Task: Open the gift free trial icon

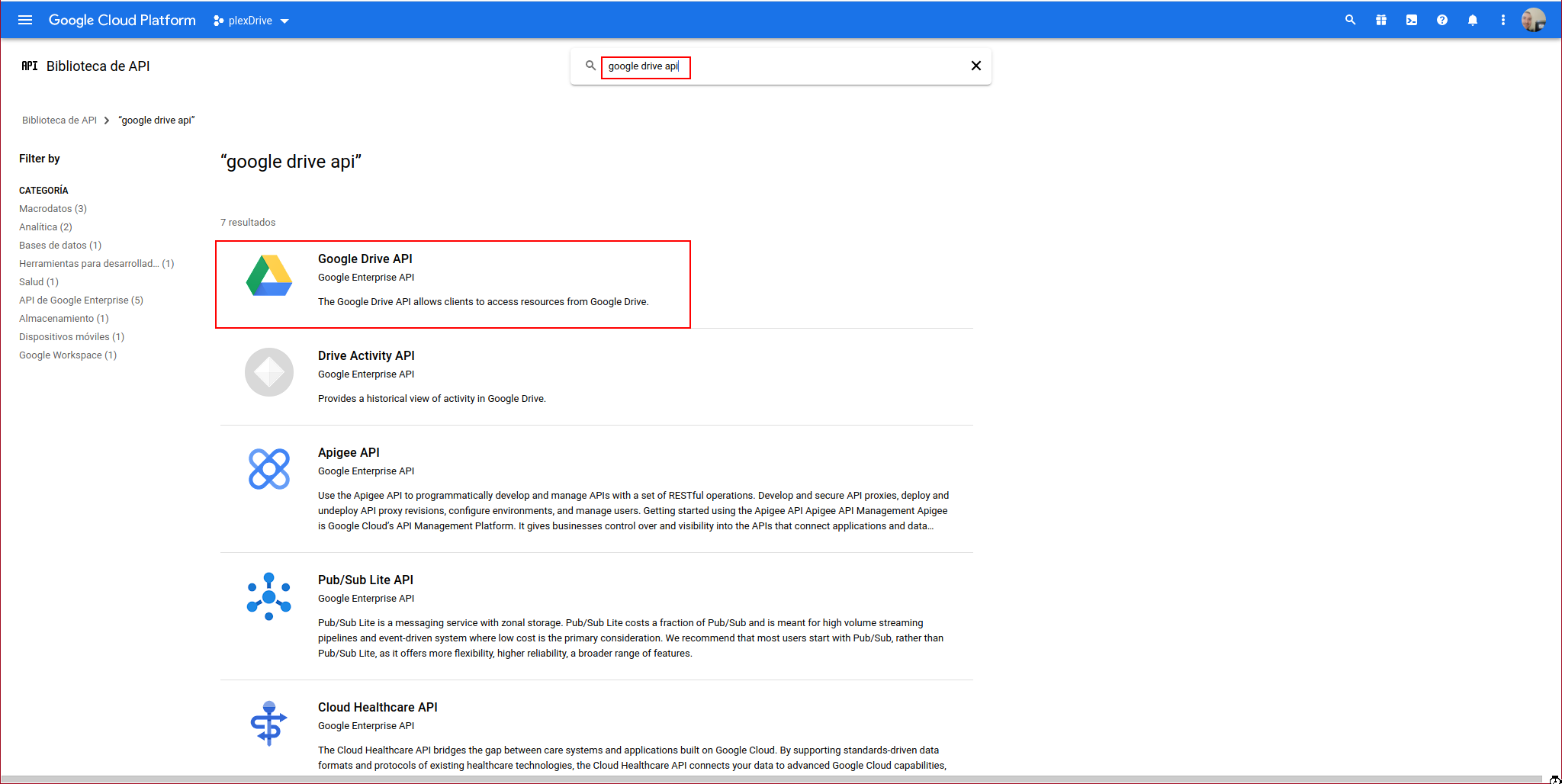Action: click(1380, 20)
